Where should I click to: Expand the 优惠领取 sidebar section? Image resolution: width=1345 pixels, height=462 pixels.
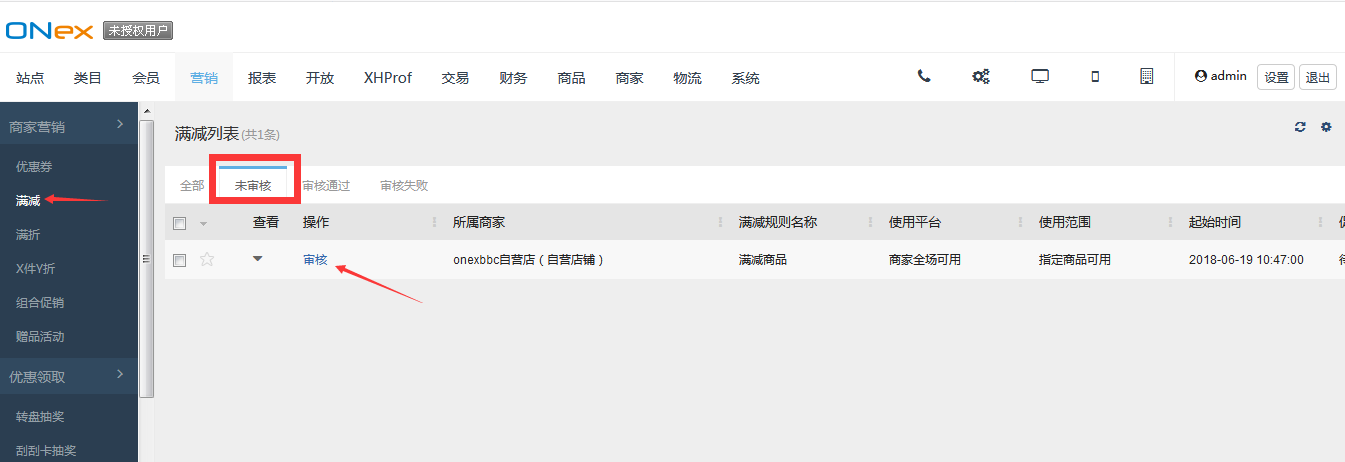pyautogui.click(x=69, y=376)
